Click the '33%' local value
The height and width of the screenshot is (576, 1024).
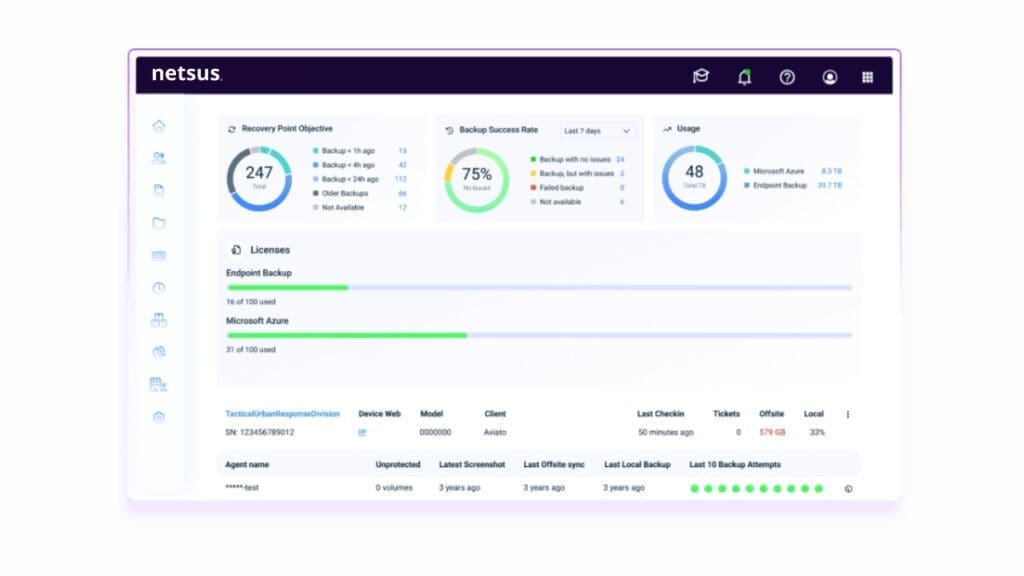point(817,432)
